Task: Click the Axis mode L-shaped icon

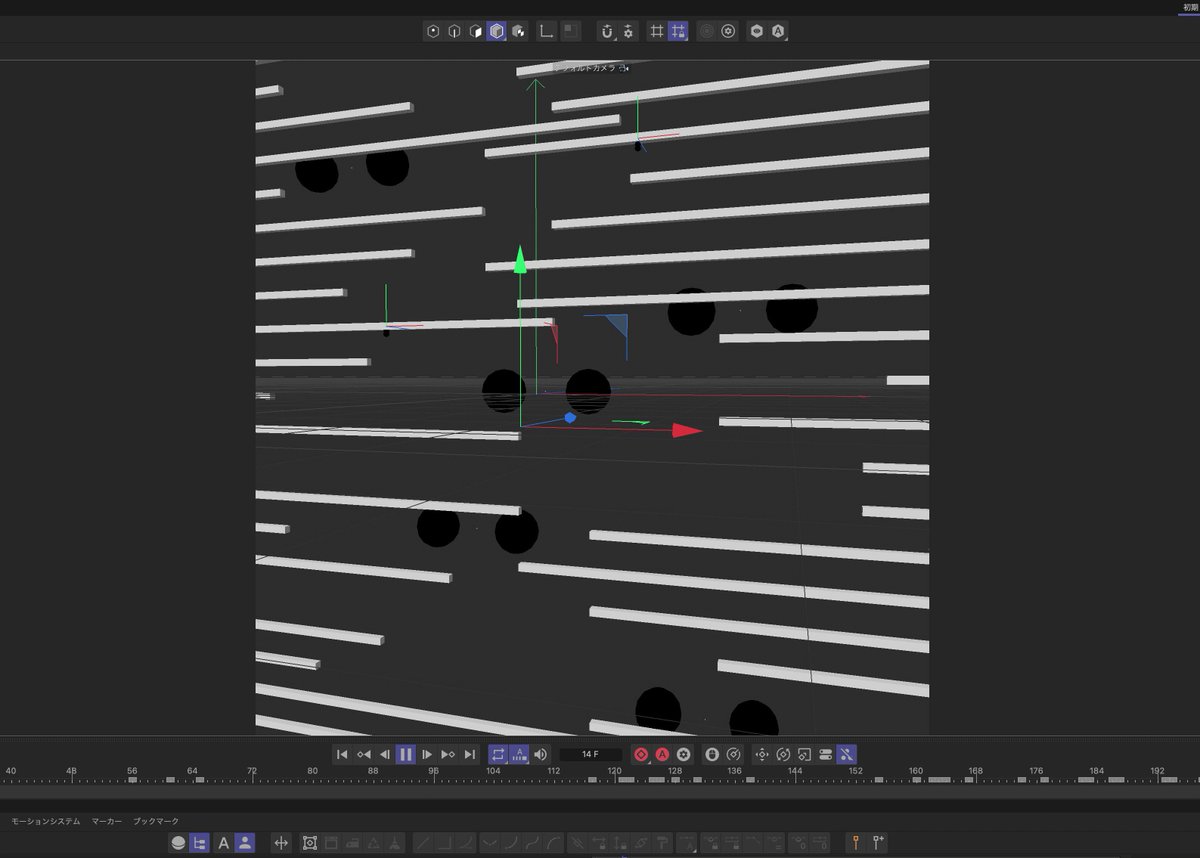Action: point(546,31)
